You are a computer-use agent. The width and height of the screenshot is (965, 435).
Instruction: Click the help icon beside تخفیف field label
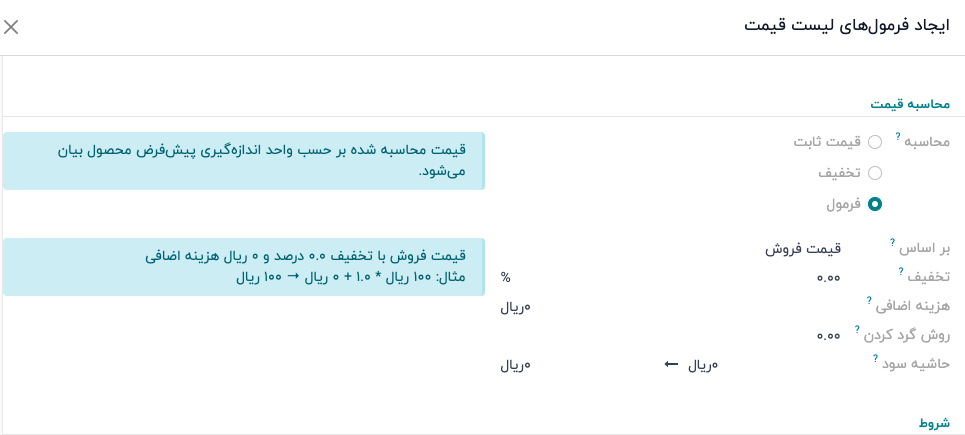pos(901,271)
